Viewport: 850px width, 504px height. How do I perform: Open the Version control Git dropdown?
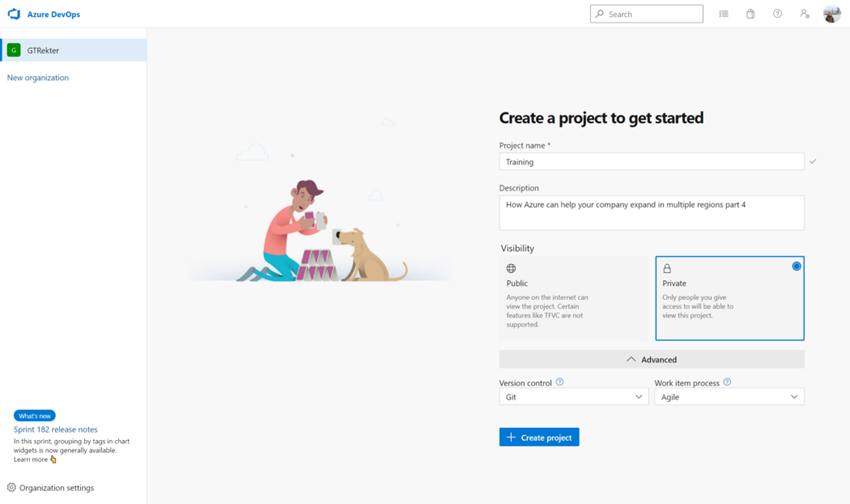[x=574, y=397]
